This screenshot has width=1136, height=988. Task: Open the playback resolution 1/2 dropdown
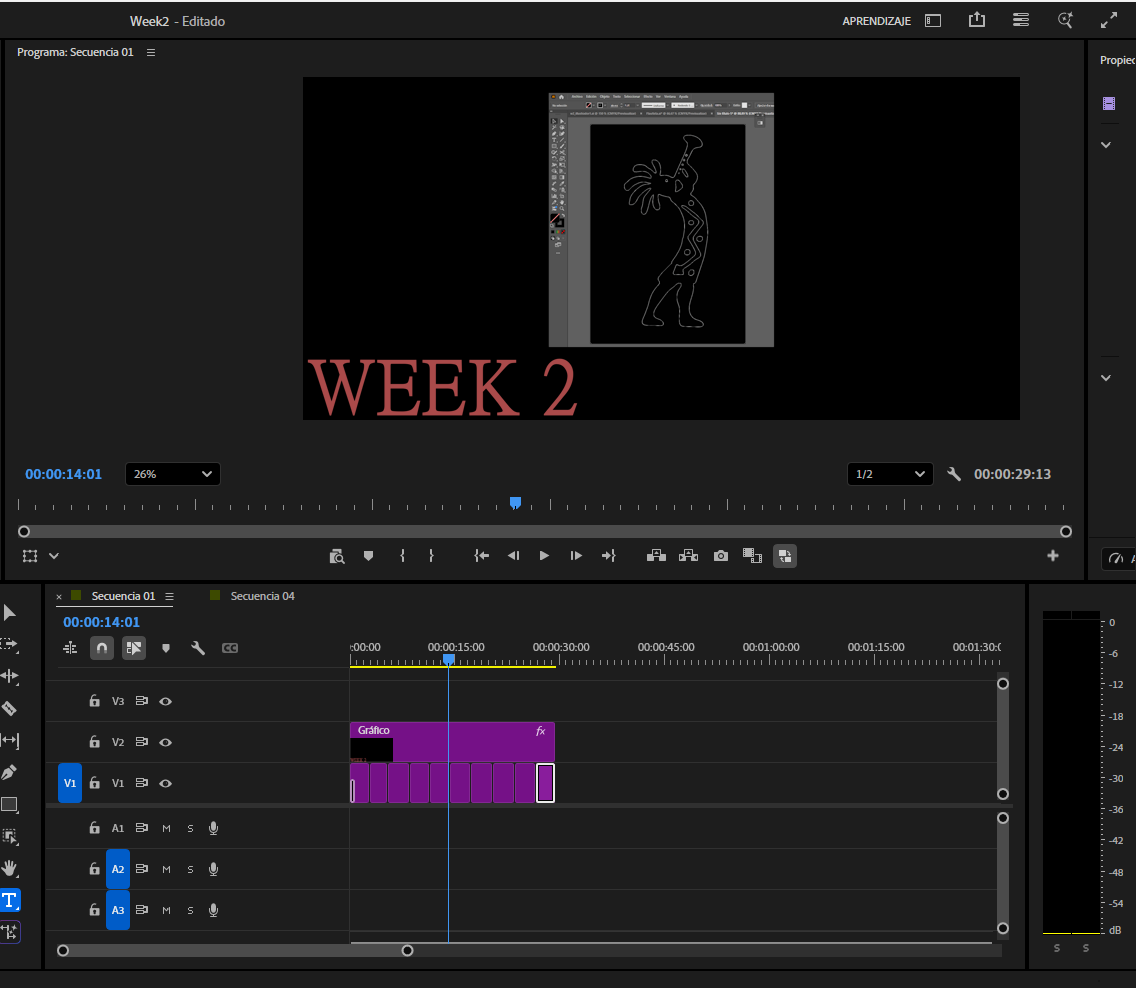coord(889,474)
